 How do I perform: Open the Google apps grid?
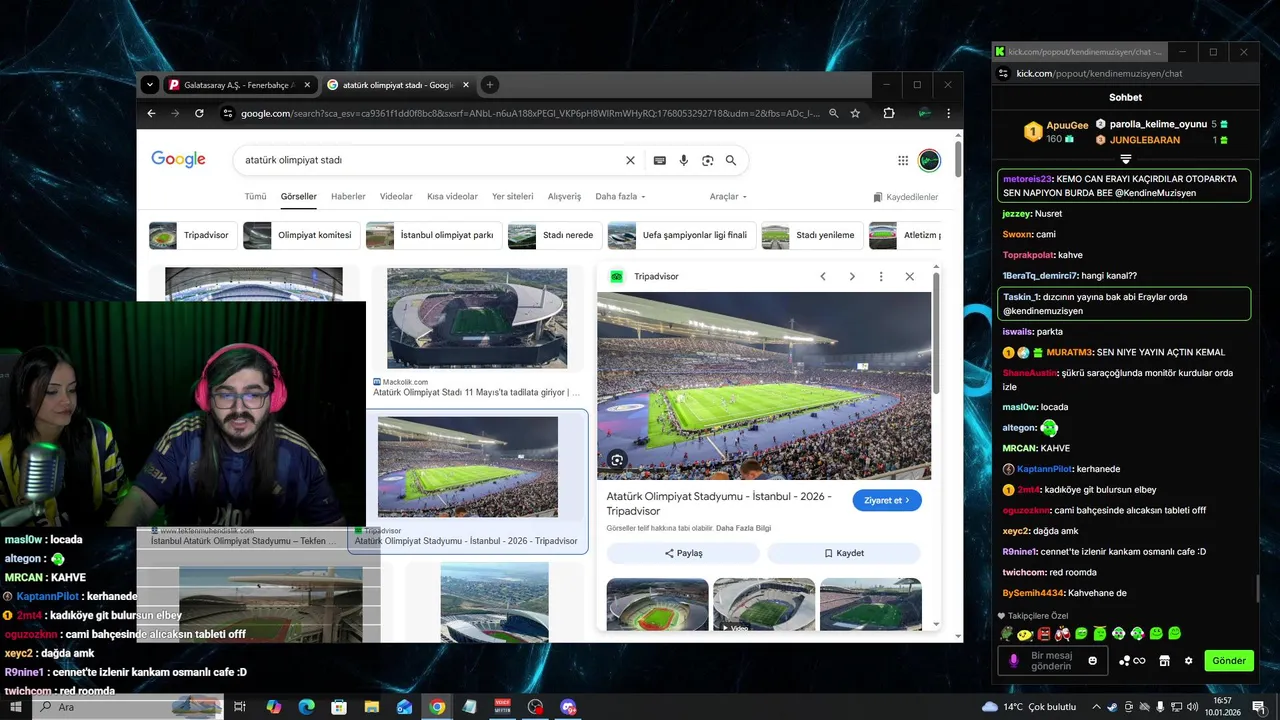[x=903, y=160]
